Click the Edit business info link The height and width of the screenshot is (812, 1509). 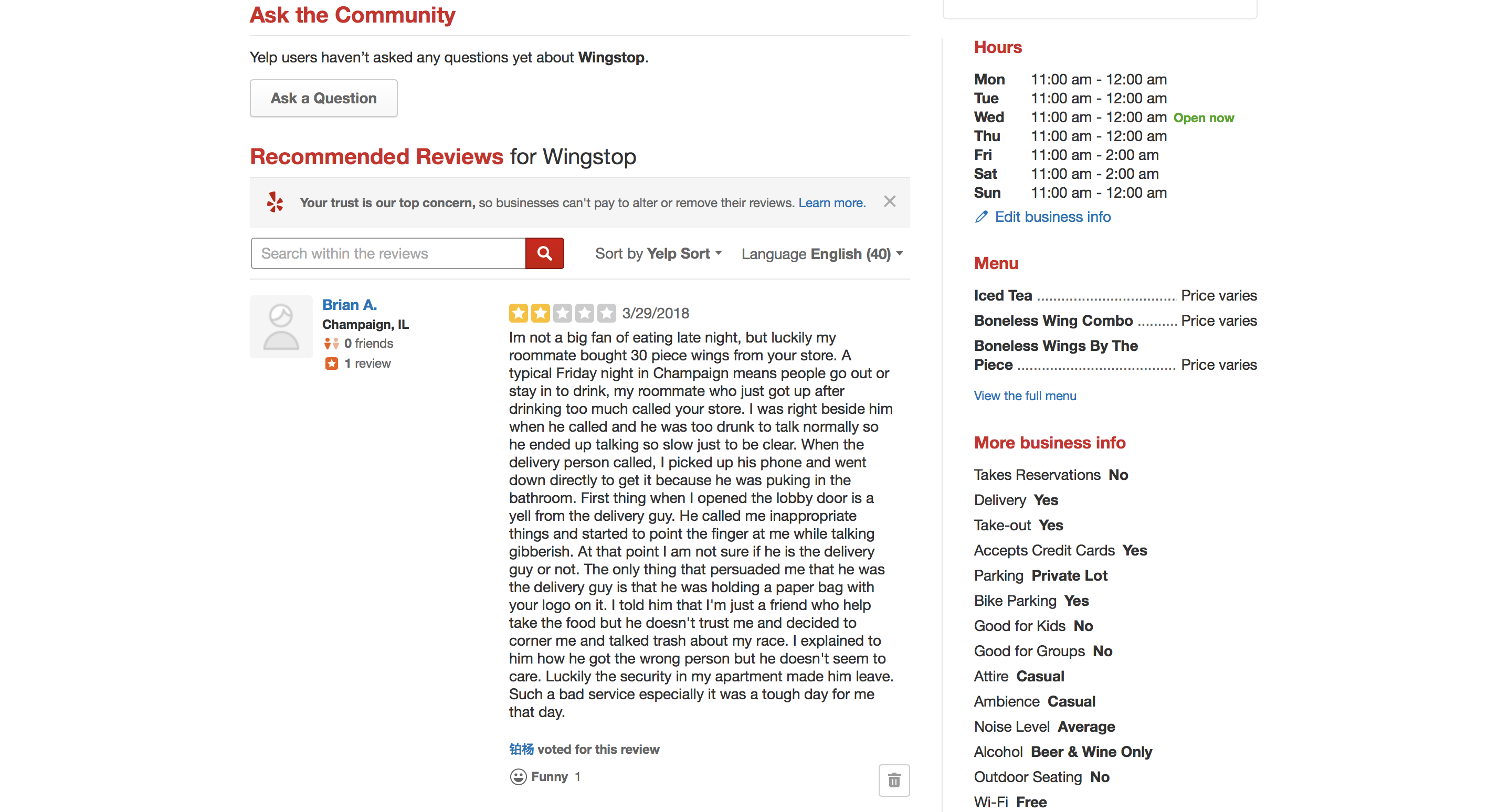click(1053, 217)
